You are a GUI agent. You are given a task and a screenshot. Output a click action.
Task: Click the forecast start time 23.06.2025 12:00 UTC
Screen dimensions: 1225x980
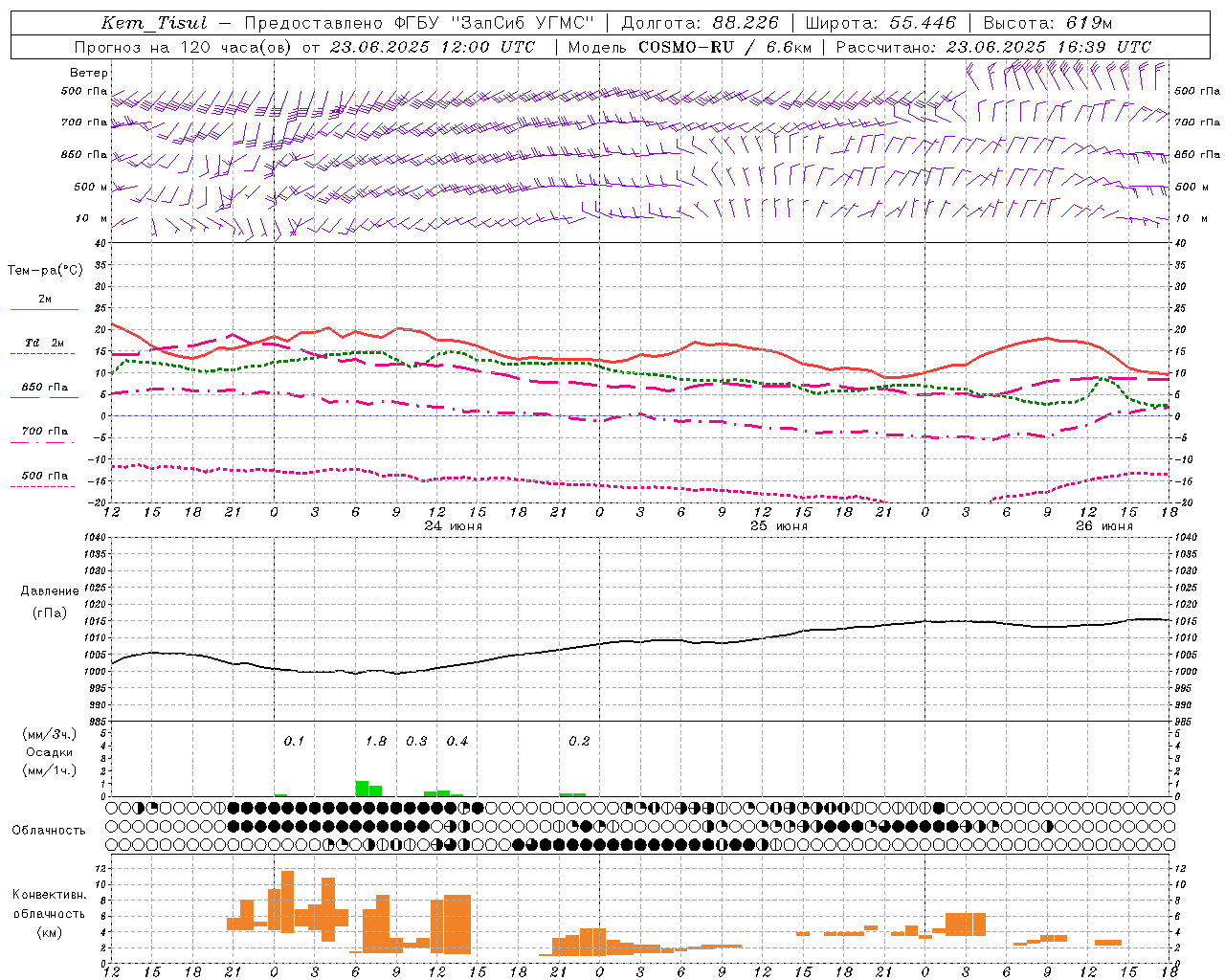433,47
